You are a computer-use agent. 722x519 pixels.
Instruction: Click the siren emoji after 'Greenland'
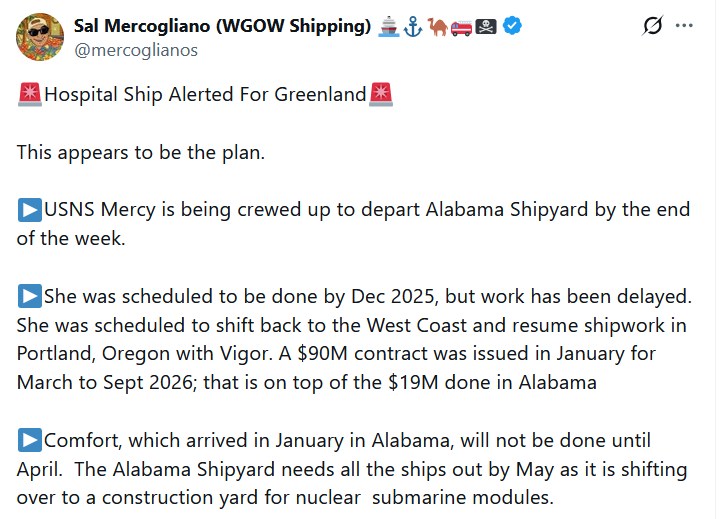pos(381,95)
